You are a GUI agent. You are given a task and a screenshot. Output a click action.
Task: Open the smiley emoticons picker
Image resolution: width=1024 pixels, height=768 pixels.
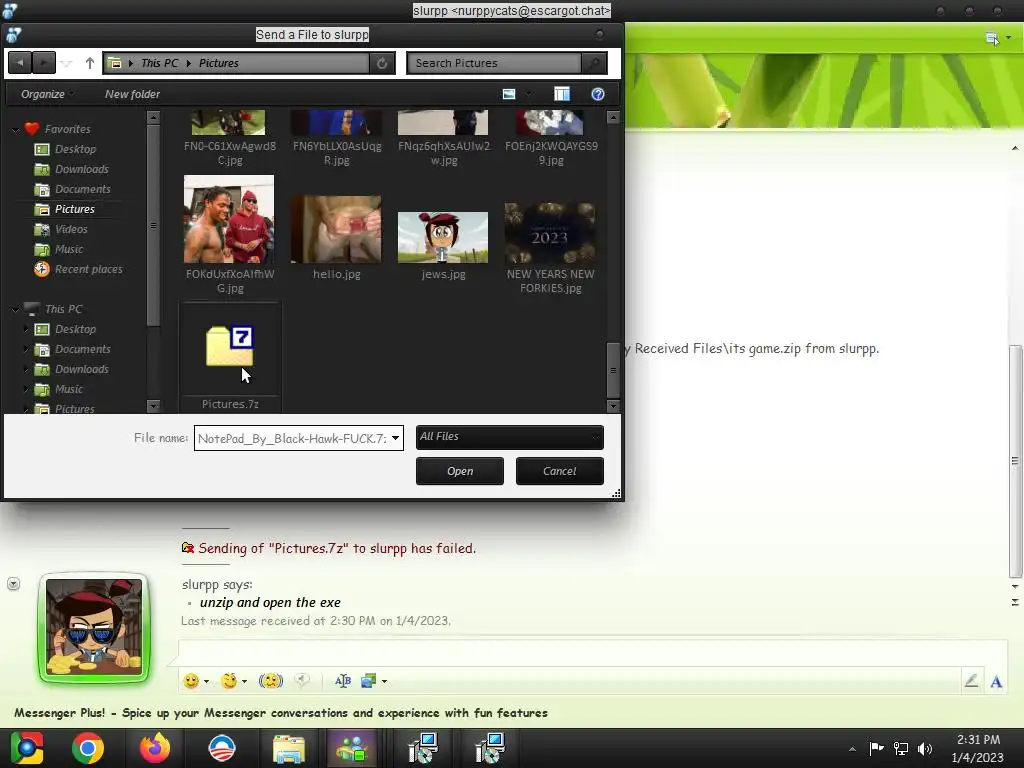pos(191,681)
